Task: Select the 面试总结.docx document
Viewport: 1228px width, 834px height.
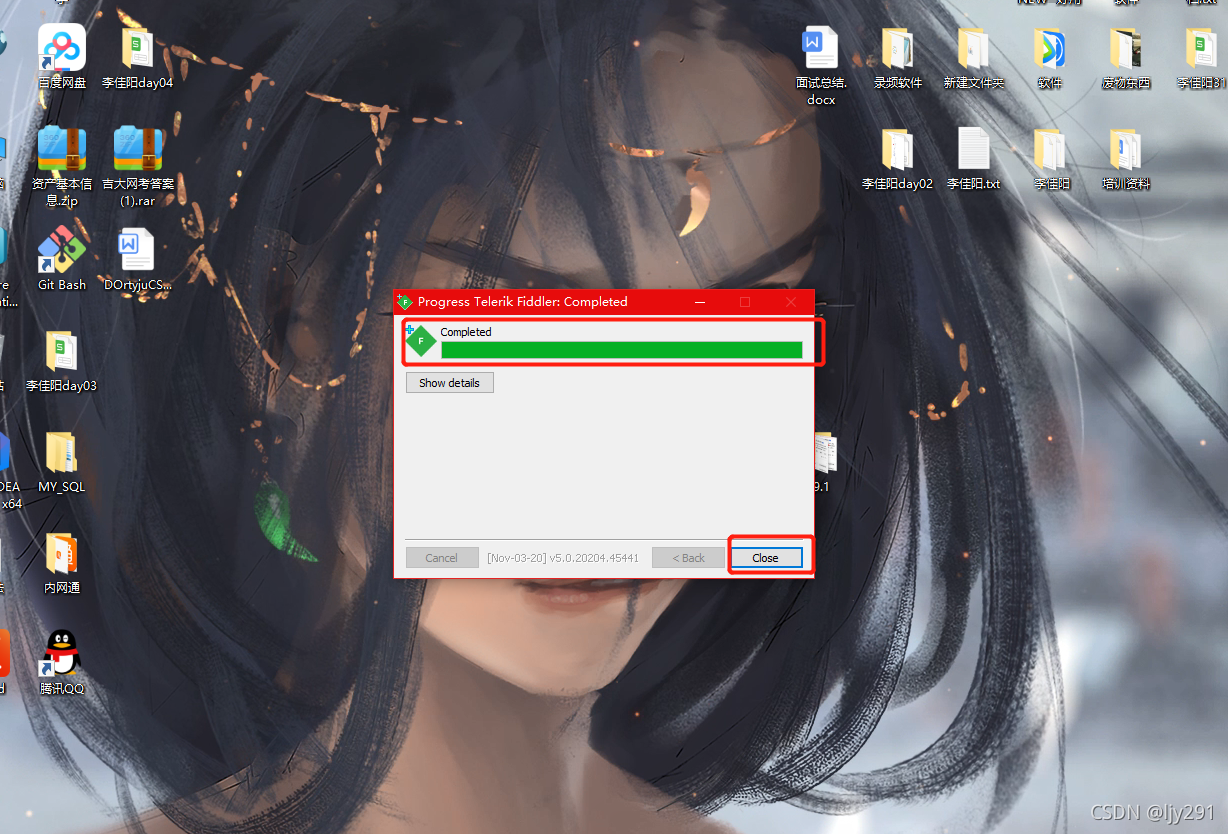Action: click(x=821, y=66)
